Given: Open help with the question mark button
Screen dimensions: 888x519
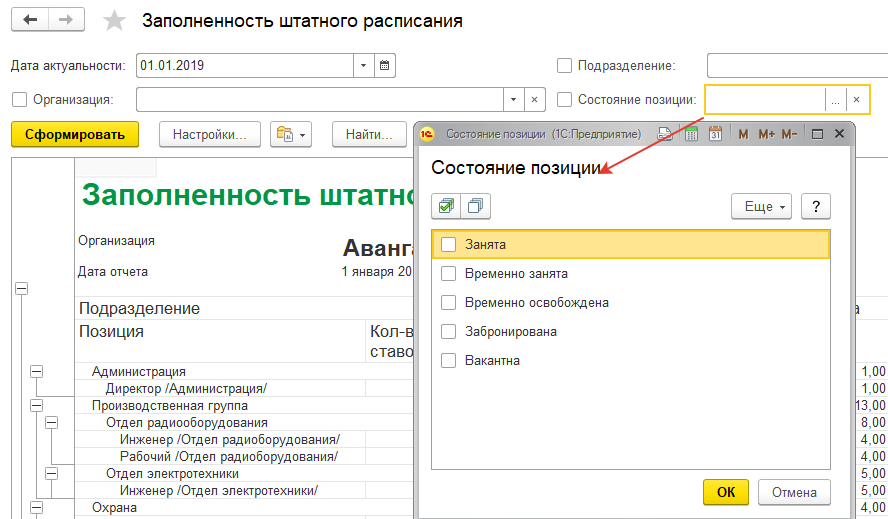Looking at the screenshot, I should (x=816, y=206).
